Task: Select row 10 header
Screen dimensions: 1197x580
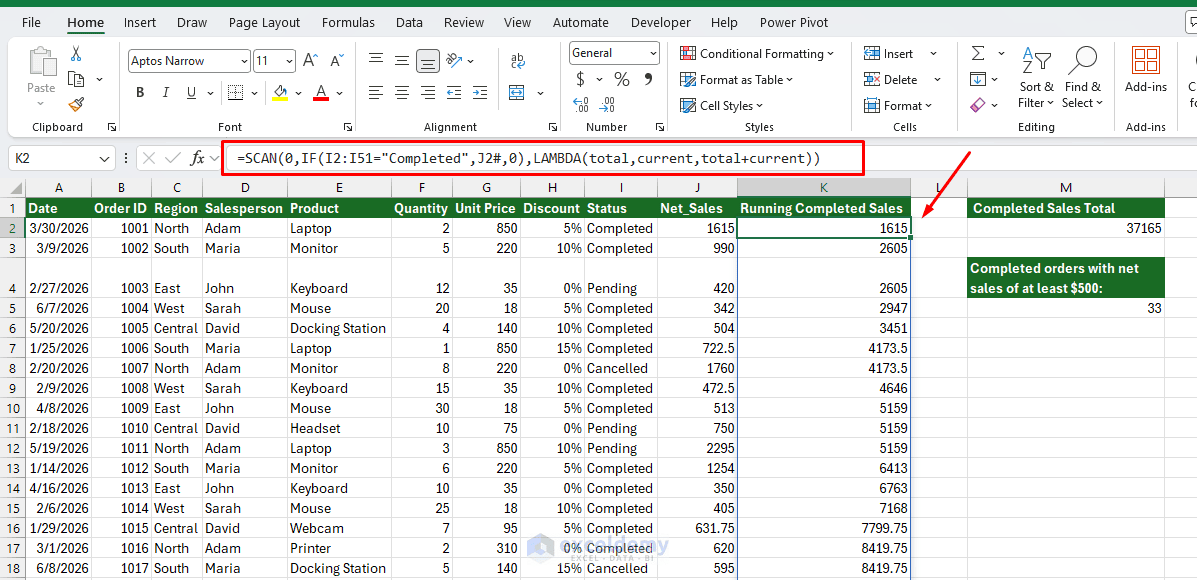Action: (x=12, y=408)
